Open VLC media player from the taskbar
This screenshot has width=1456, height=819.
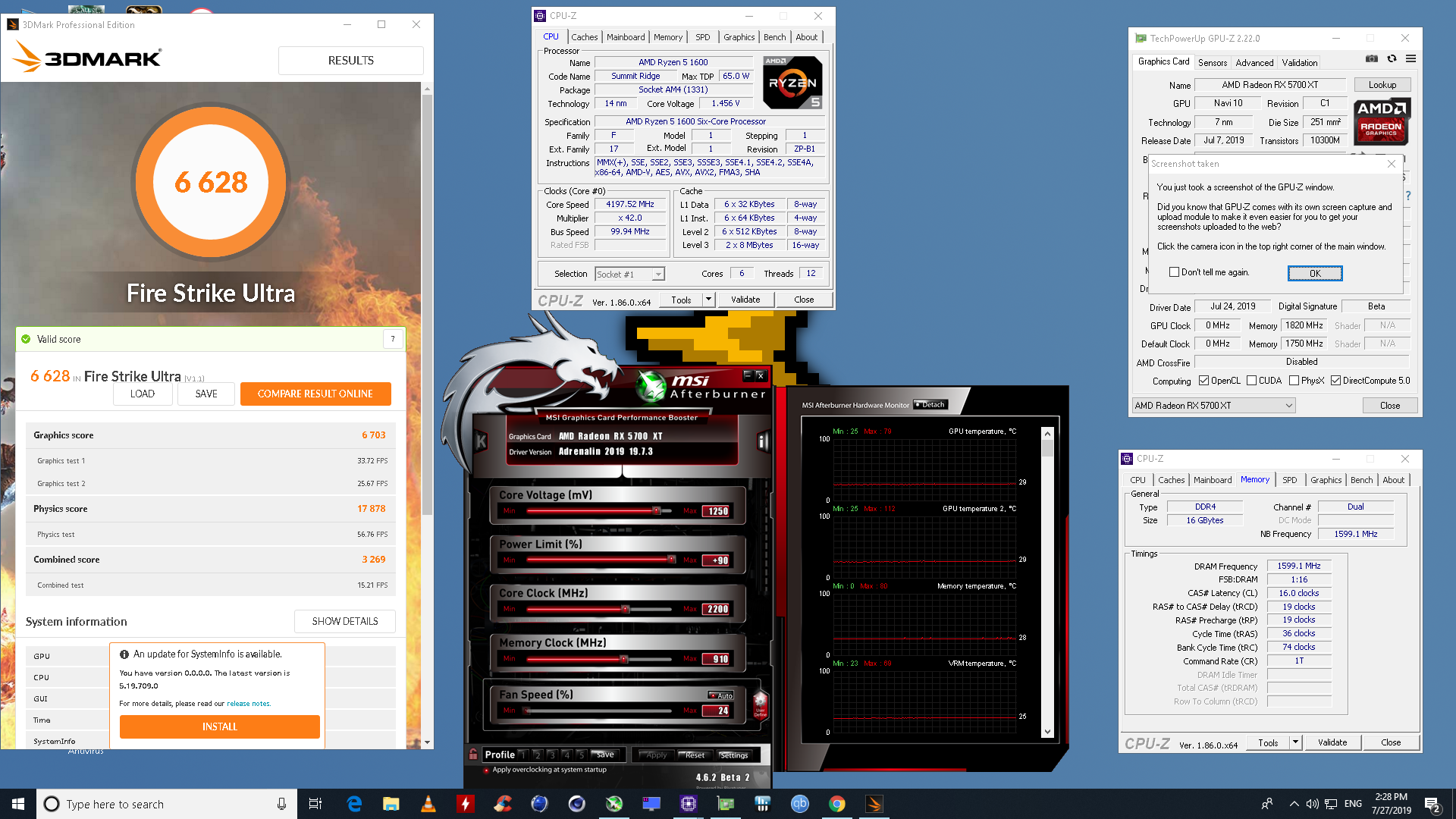click(428, 804)
